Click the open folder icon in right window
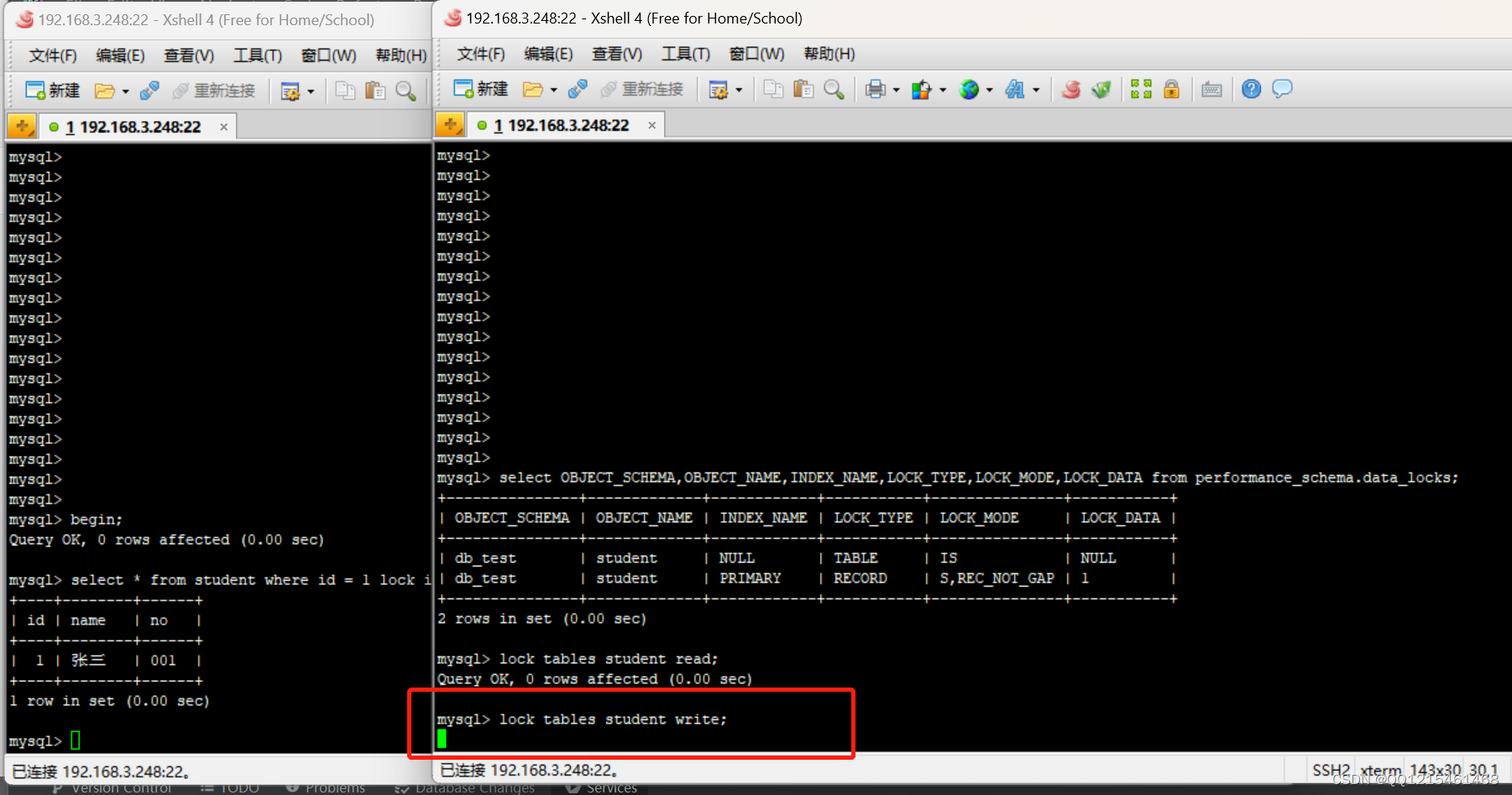This screenshot has height=795, width=1512. tap(533, 89)
